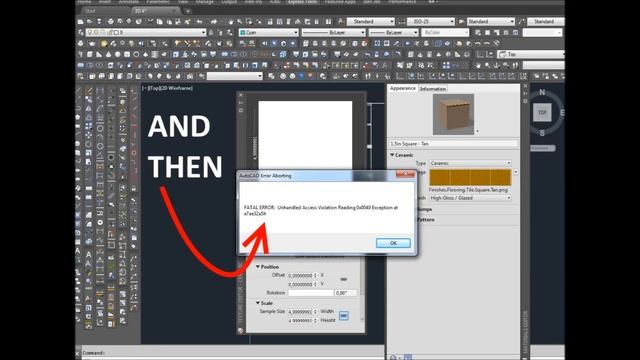
Task: Toggle the offset link icon in Position
Action: (344, 279)
